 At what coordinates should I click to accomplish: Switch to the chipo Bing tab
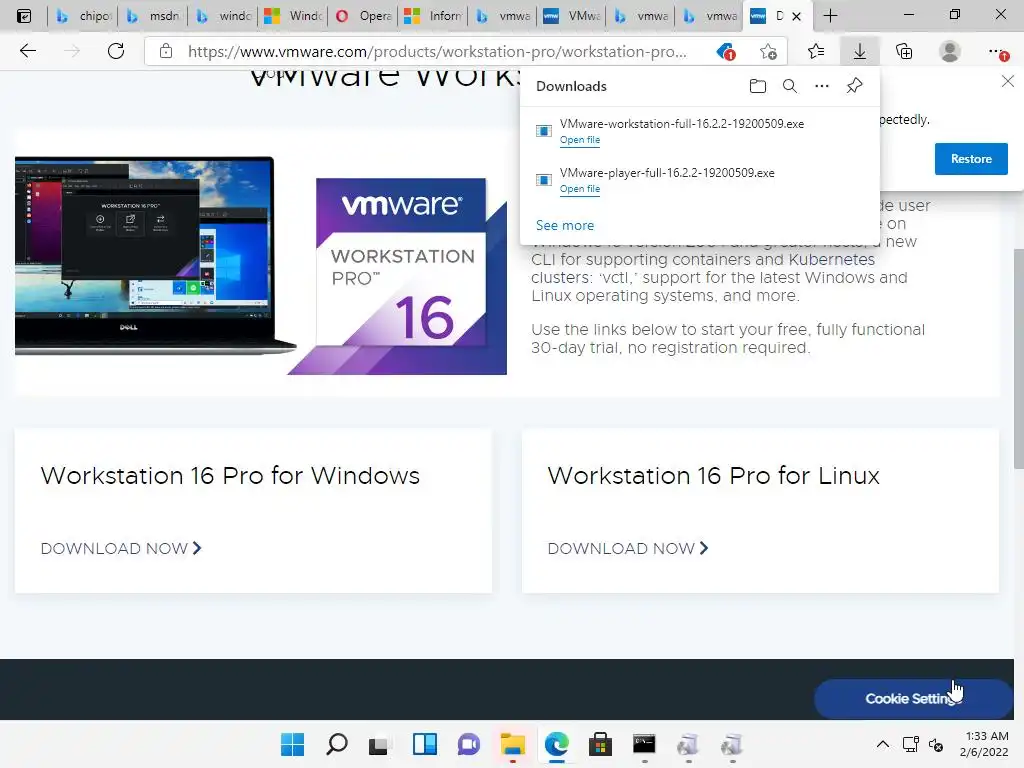(83, 16)
